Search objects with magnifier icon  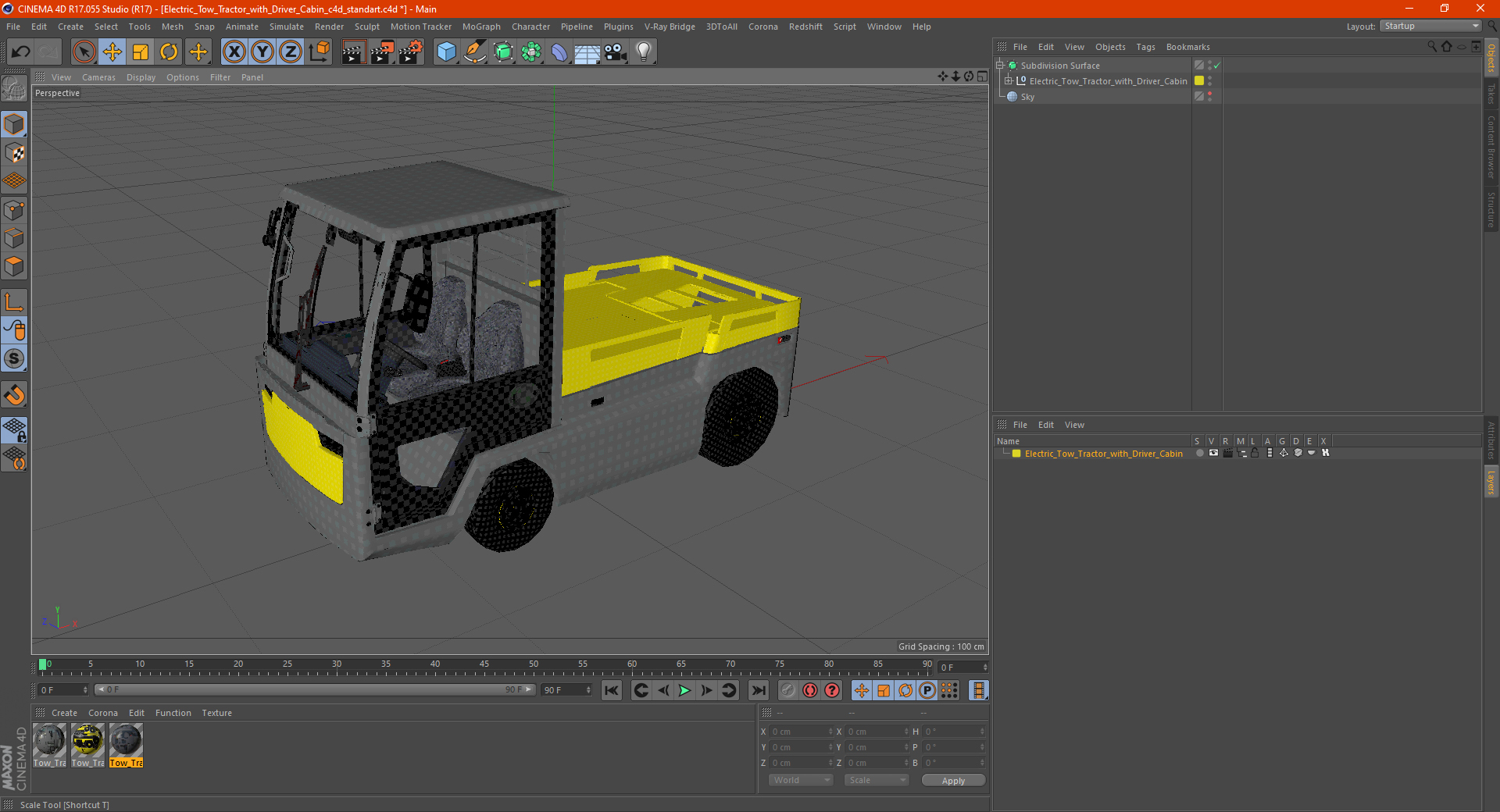pyautogui.click(x=1431, y=47)
